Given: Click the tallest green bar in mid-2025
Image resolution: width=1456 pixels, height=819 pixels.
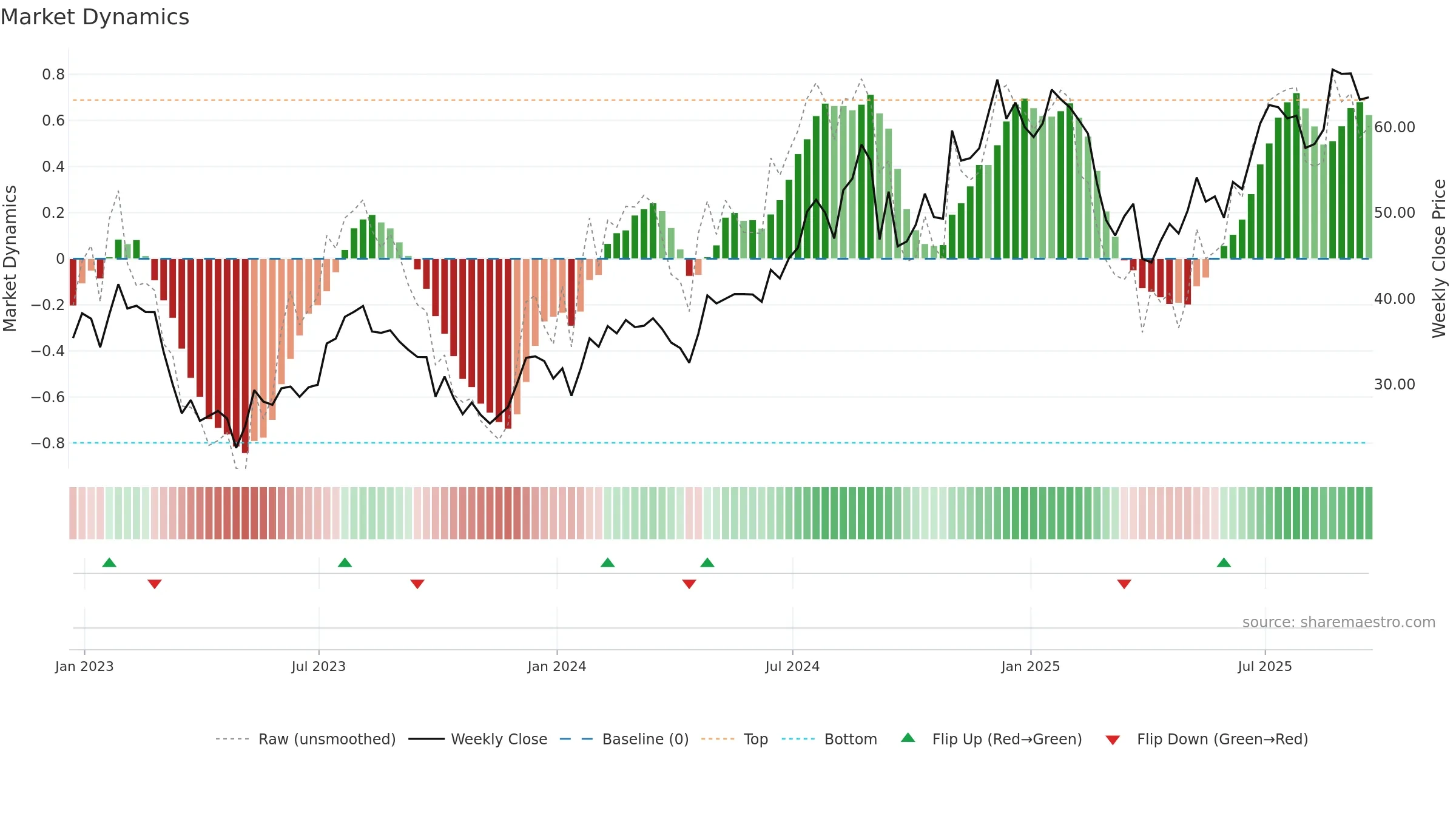Looking at the screenshot, I should click(1296, 176).
